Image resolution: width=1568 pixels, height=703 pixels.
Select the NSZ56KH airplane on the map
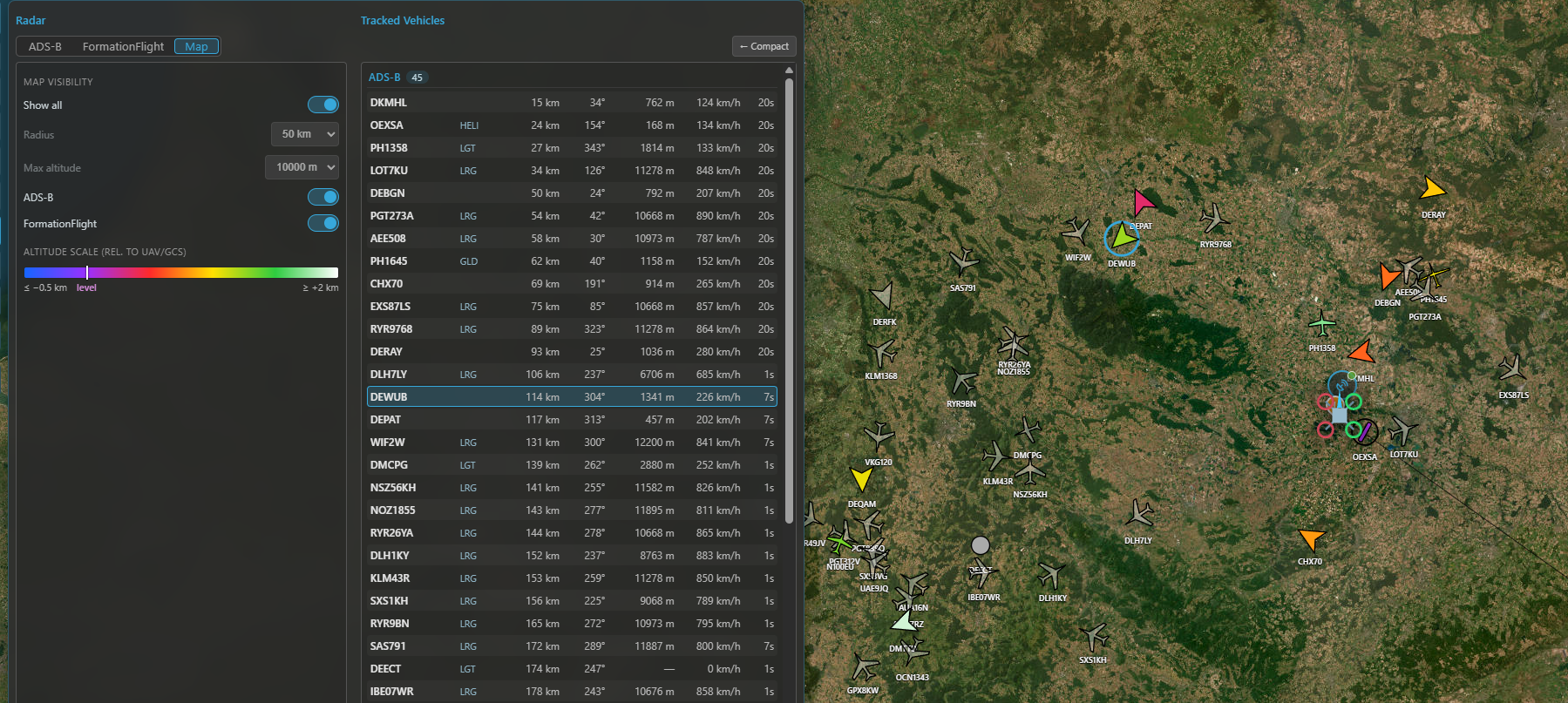click(1030, 473)
